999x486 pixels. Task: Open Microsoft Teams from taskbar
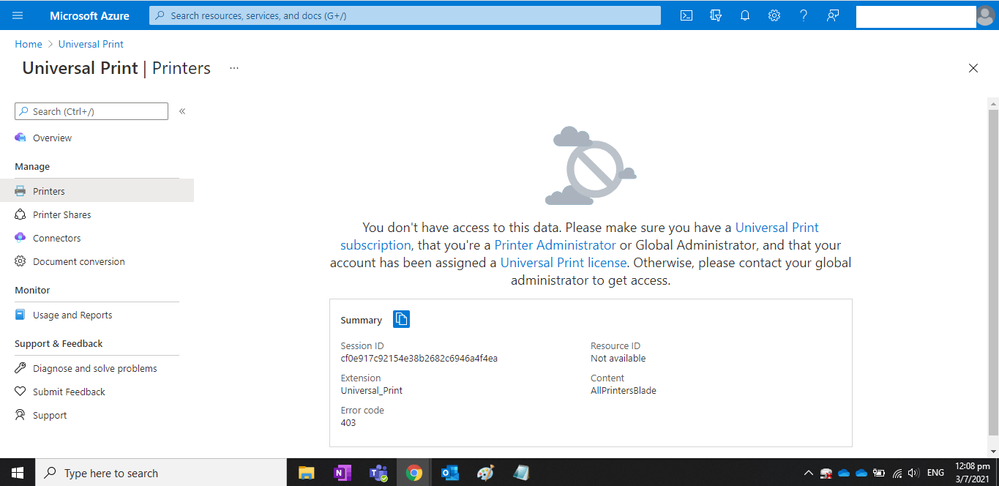(378, 473)
